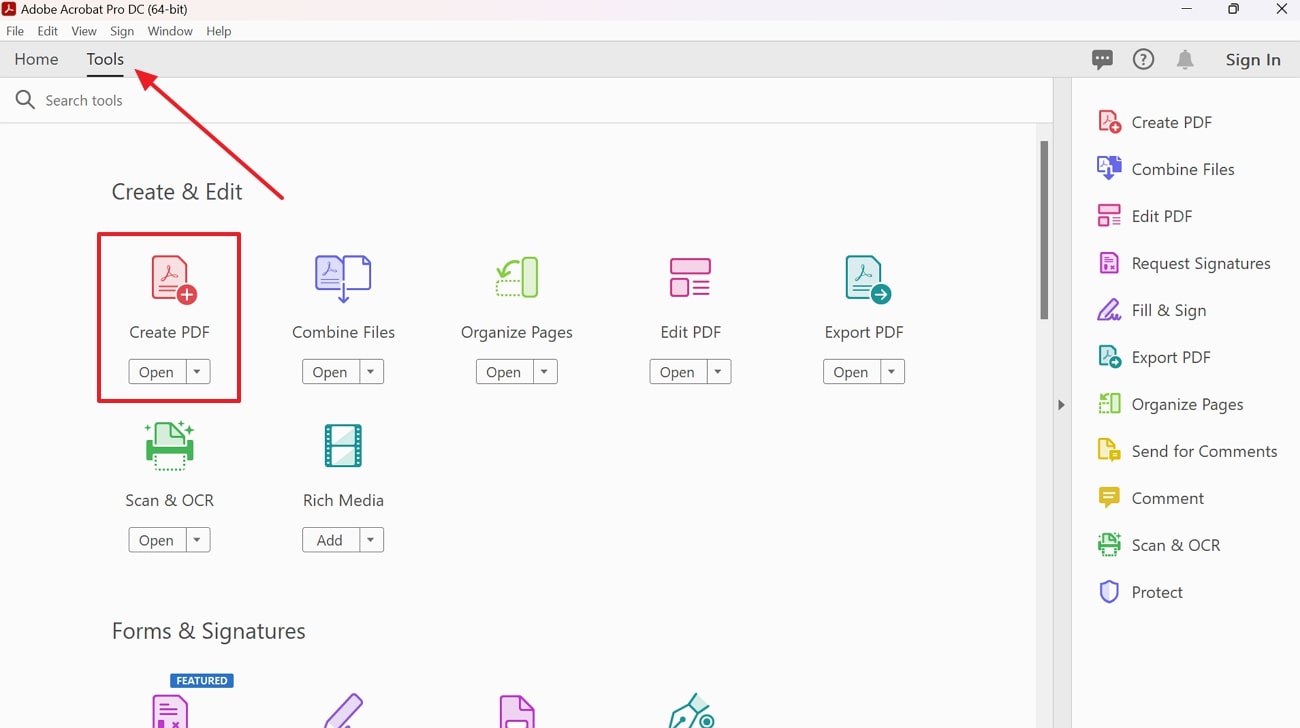Select Edit PDF icon in right sidebar
The image size is (1300, 728).
[x=1109, y=216]
